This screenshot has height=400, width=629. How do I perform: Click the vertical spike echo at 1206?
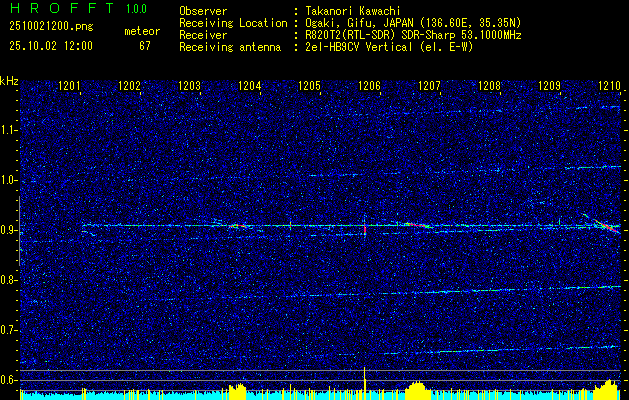click(x=365, y=227)
